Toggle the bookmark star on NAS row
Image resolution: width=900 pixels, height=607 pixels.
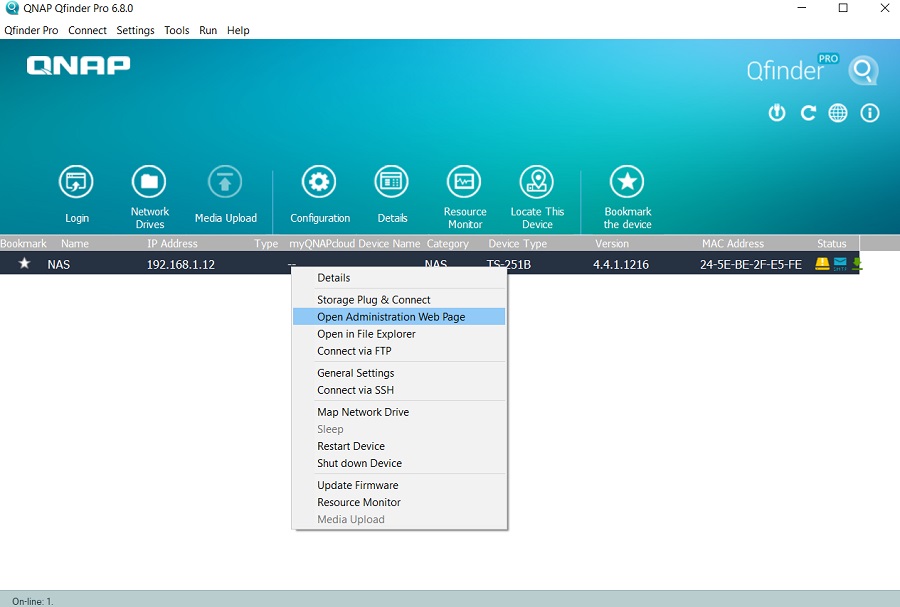click(x=24, y=263)
